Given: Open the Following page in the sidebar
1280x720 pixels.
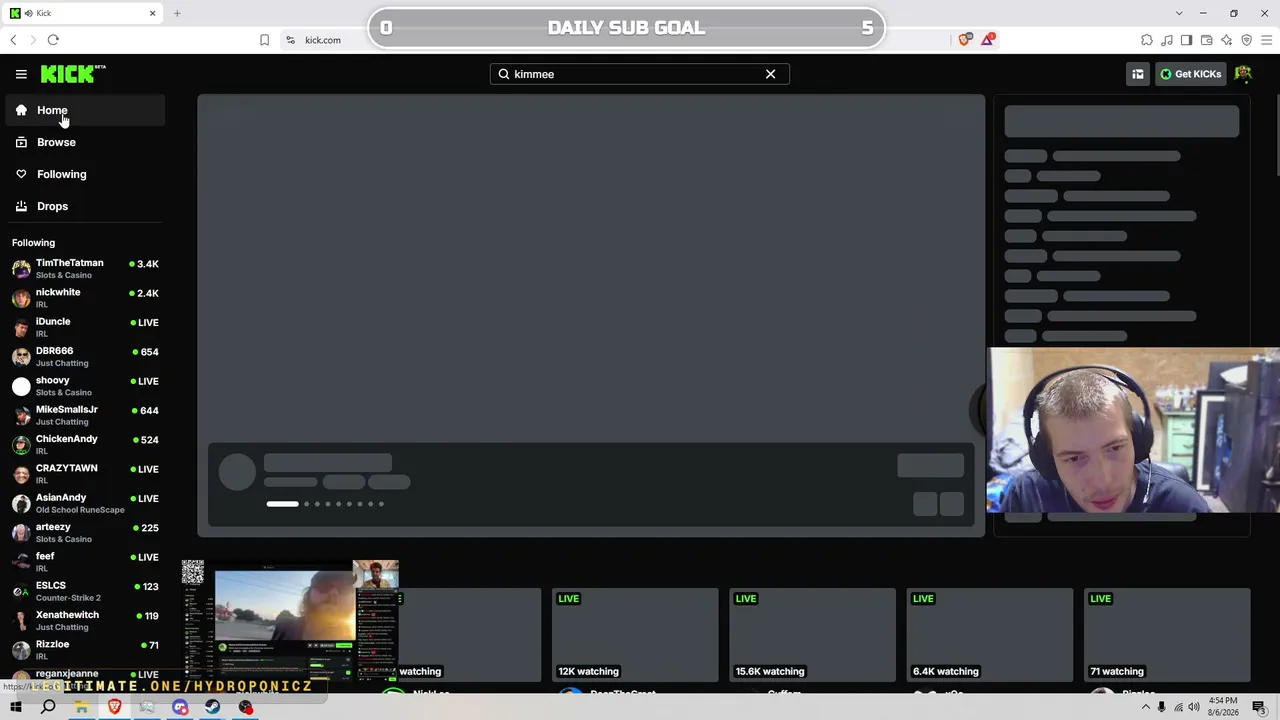Looking at the screenshot, I should 85,174.
